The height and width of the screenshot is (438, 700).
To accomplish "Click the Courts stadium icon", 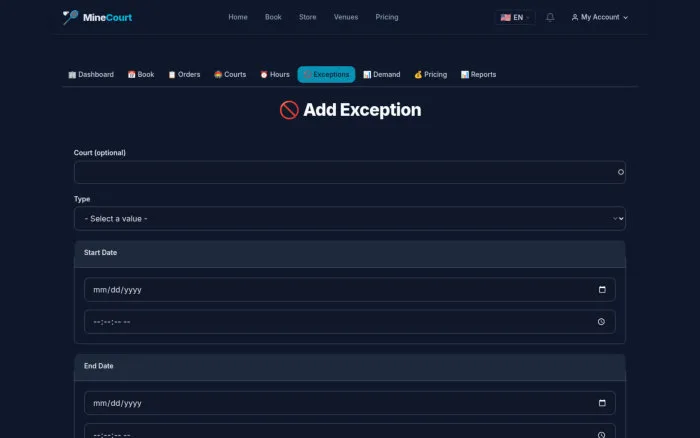I will 218,75.
